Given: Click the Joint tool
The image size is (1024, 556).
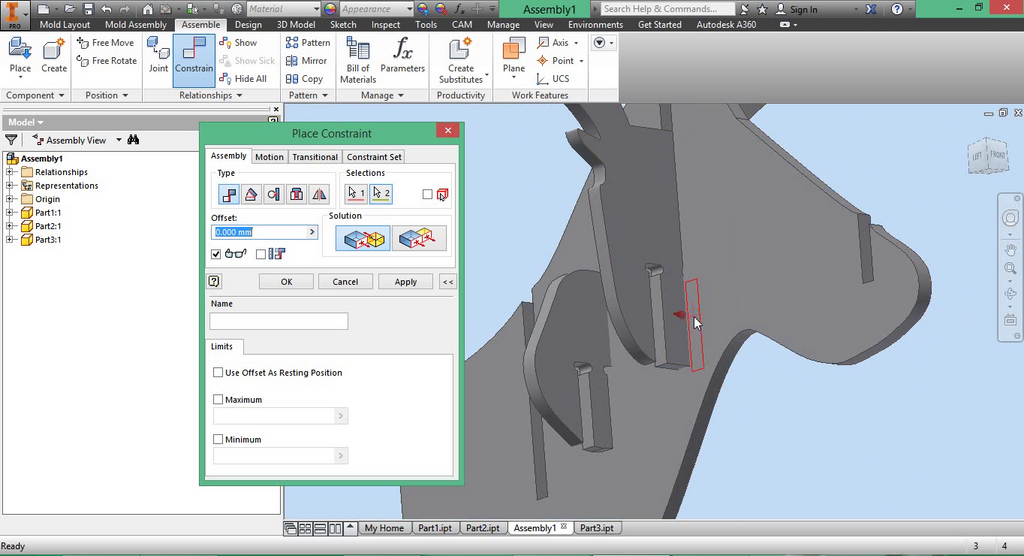Looking at the screenshot, I should (x=158, y=55).
